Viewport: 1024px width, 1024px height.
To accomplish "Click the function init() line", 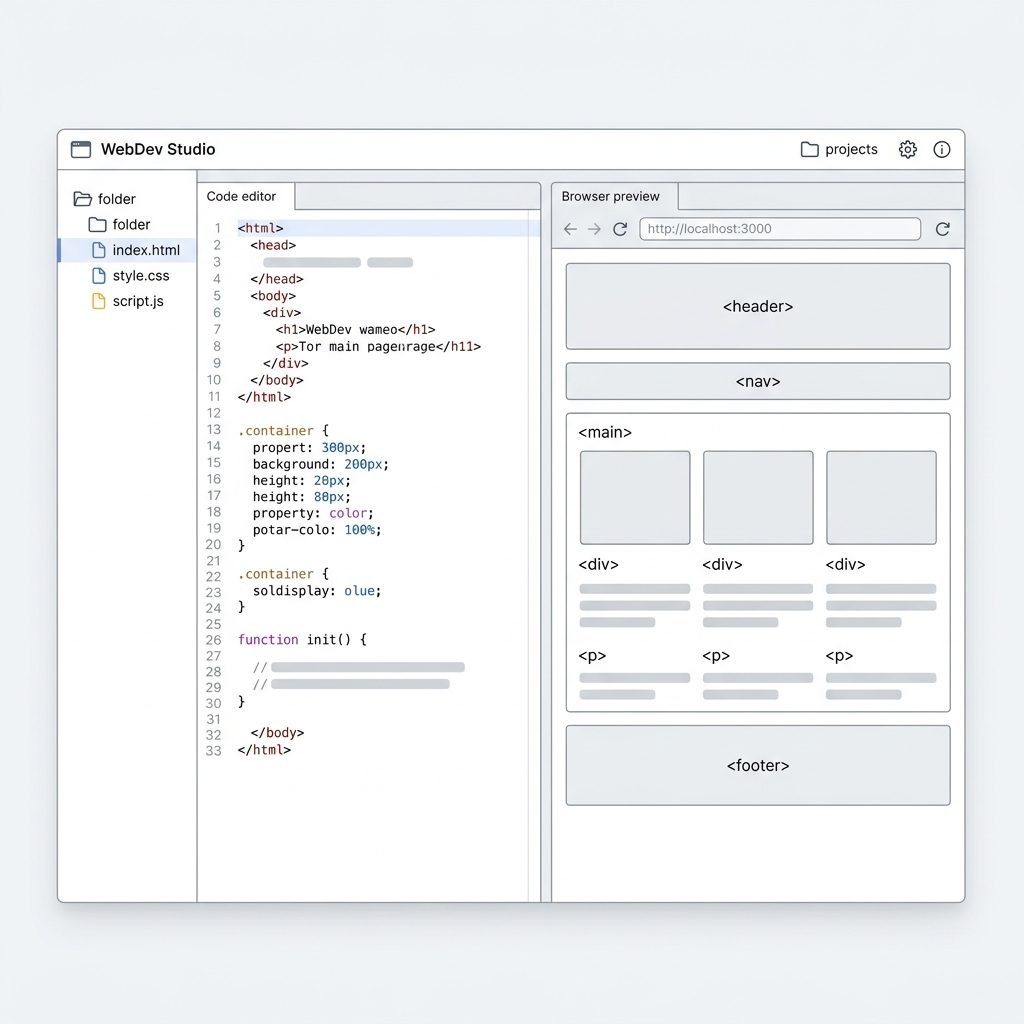I will [302, 639].
